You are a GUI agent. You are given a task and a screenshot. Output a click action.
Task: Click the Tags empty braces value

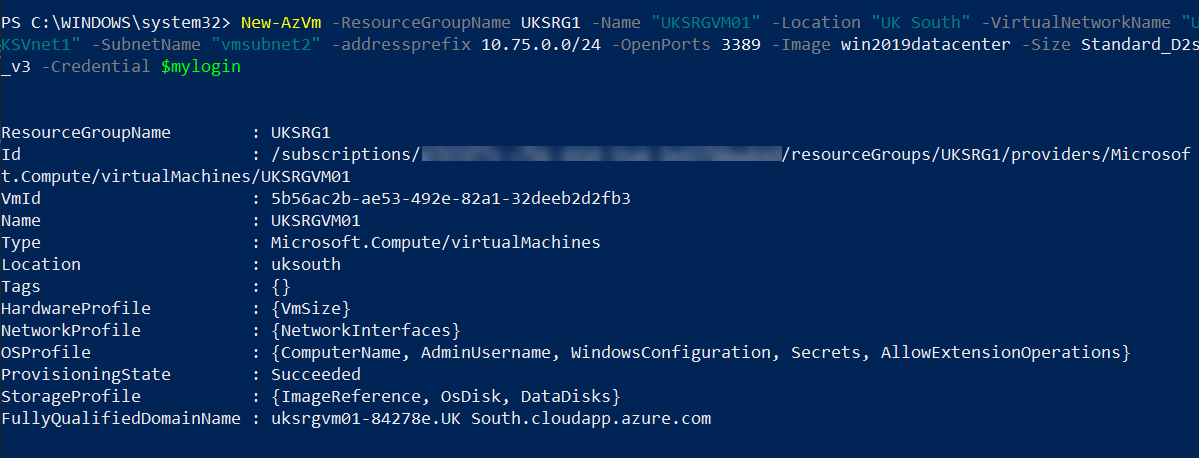pos(281,287)
